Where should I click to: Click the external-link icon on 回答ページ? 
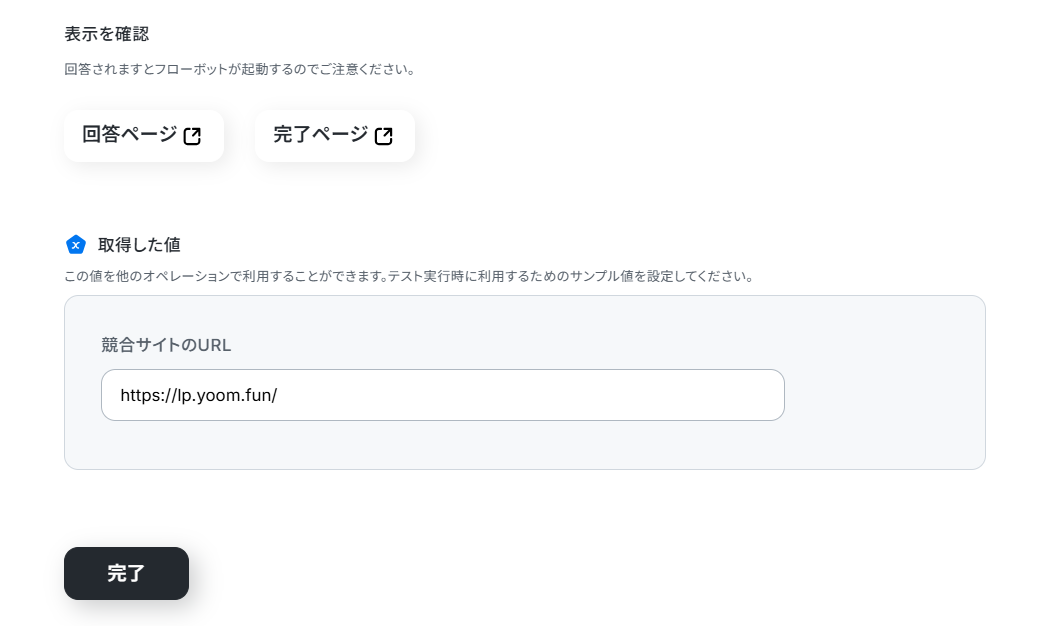[192, 136]
